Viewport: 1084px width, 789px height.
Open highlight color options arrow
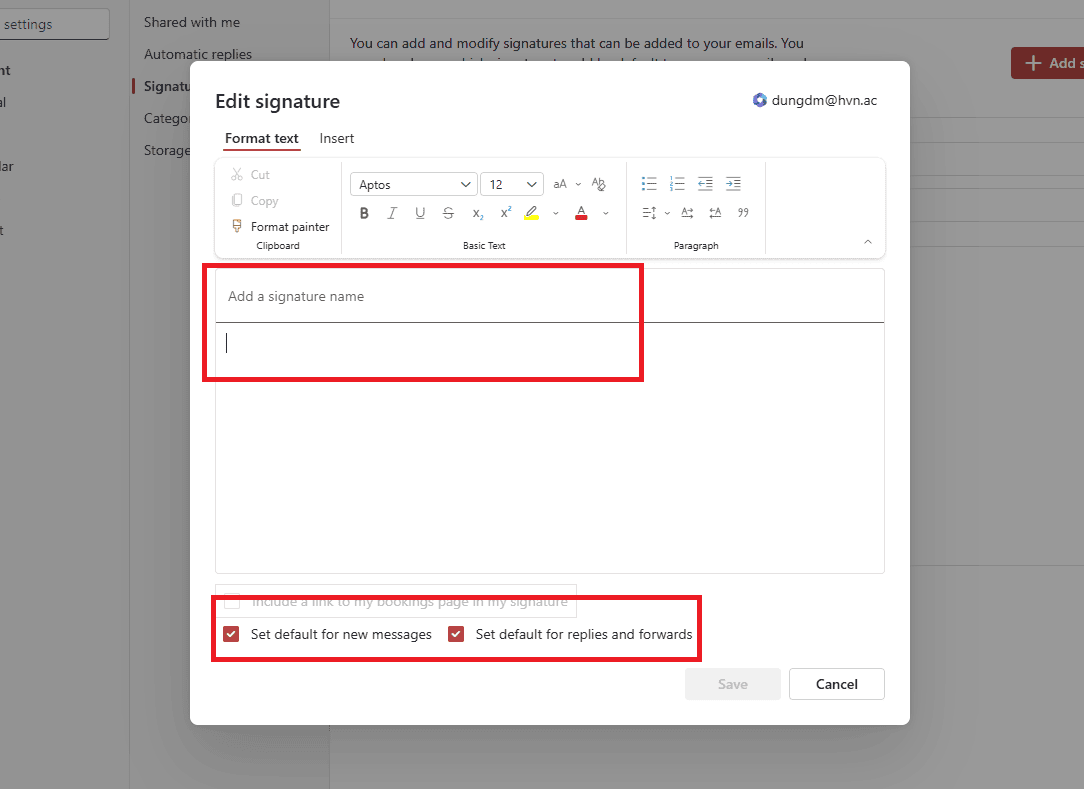point(555,213)
